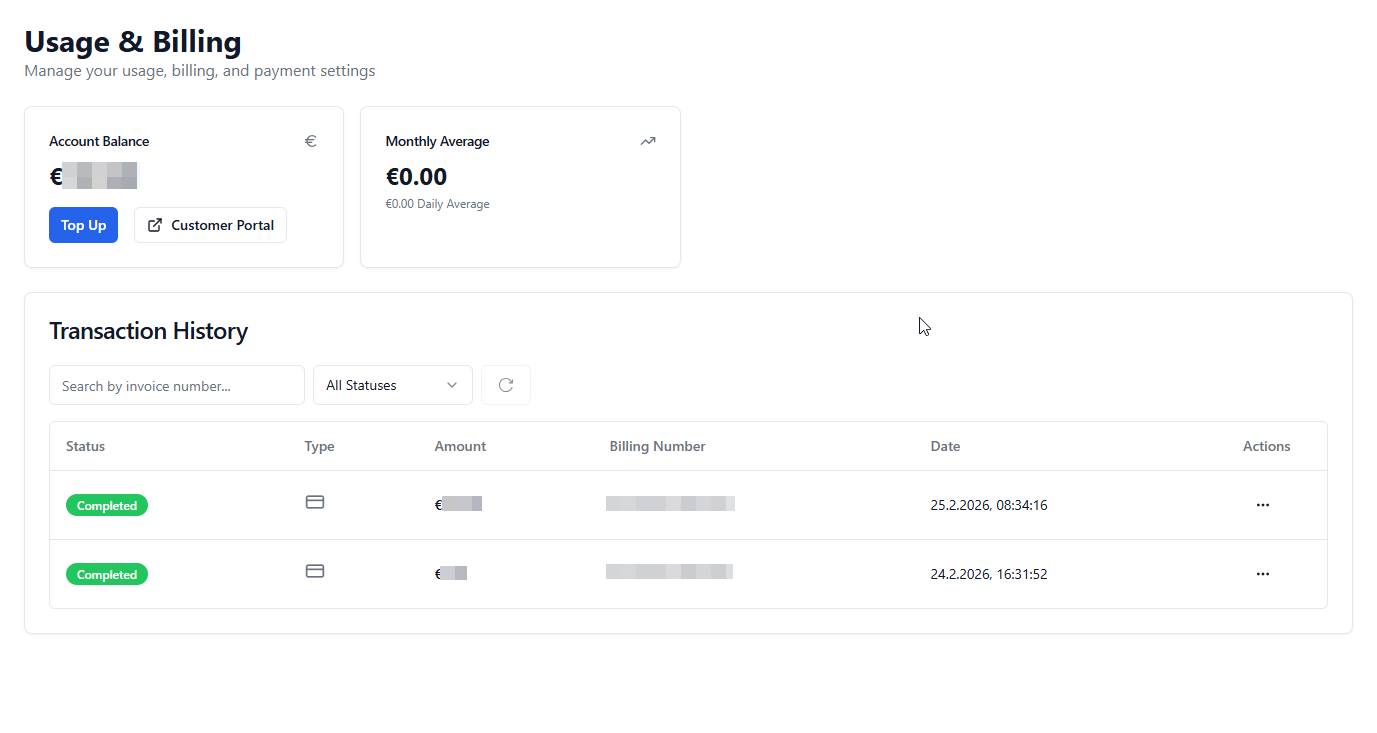Click Completed badge on the 24.2.2026 row
Image resolution: width=1377 pixels, height=733 pixels.
[x=107, y=574]
